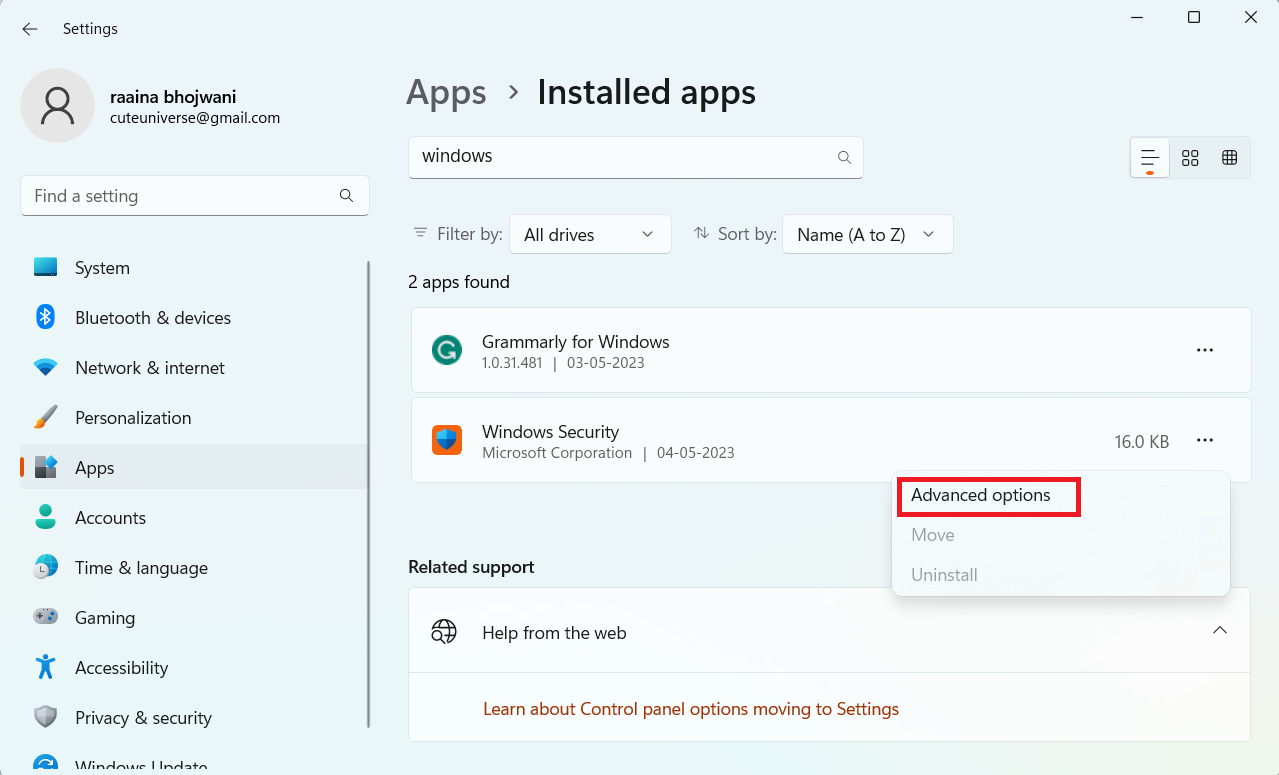Select the list view layout icon
The image size is (1279, 775).
[x=1150, y=158]
